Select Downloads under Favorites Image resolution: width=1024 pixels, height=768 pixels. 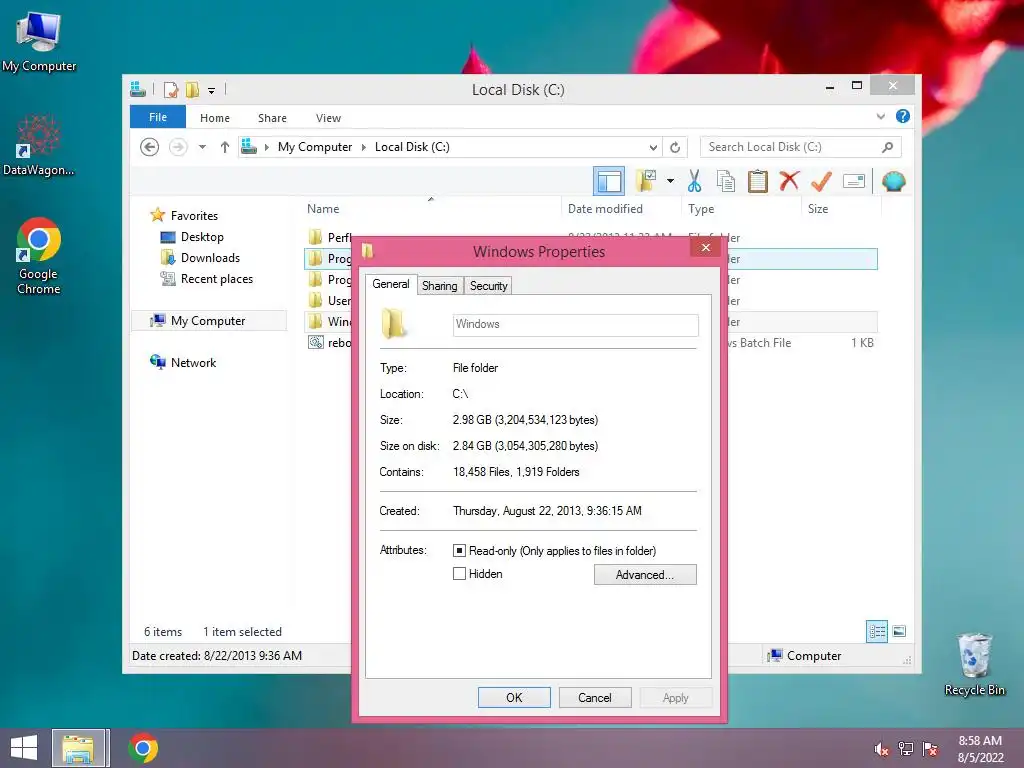coord(210,258)
